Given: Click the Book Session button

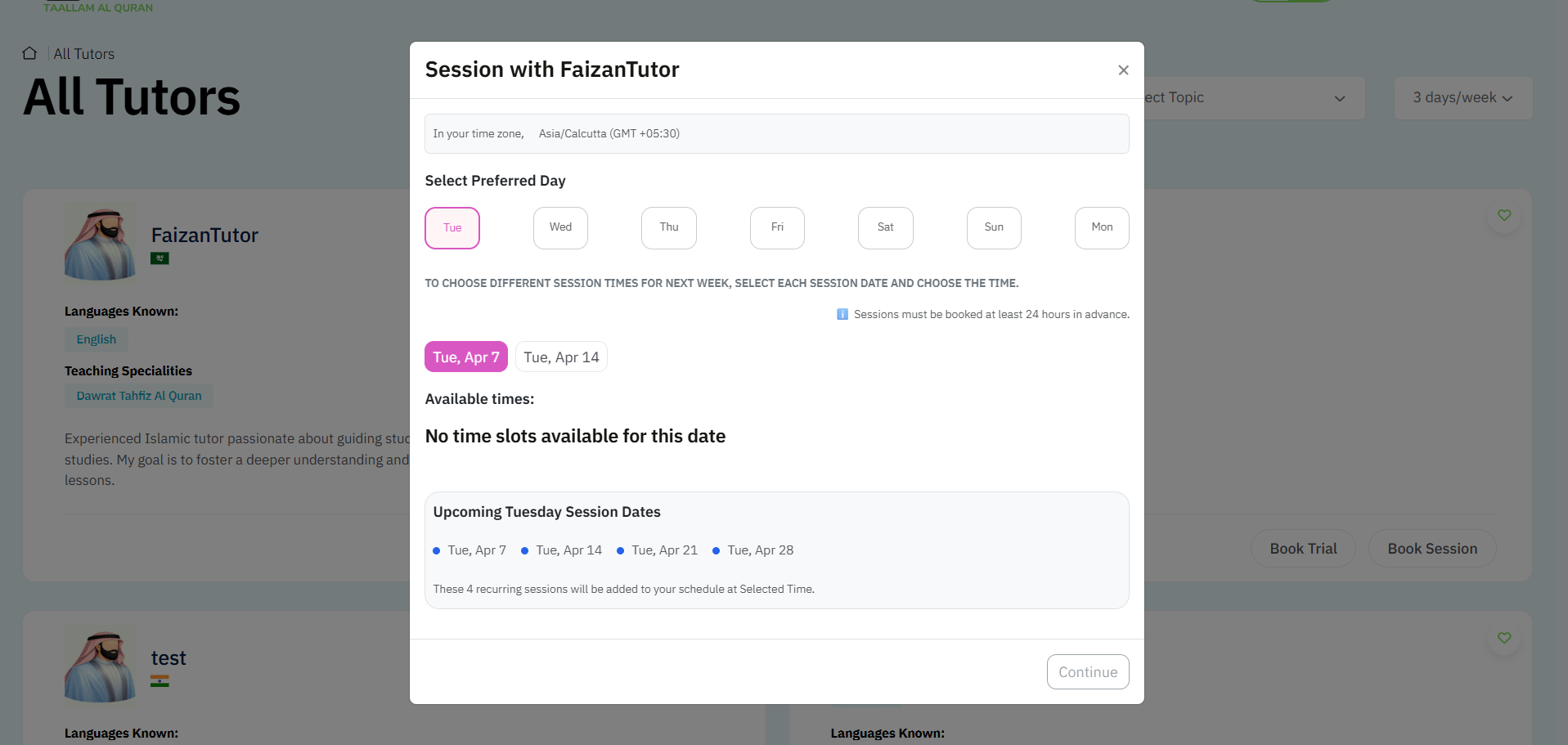Looking at the screenshot, I should 1431,549.
